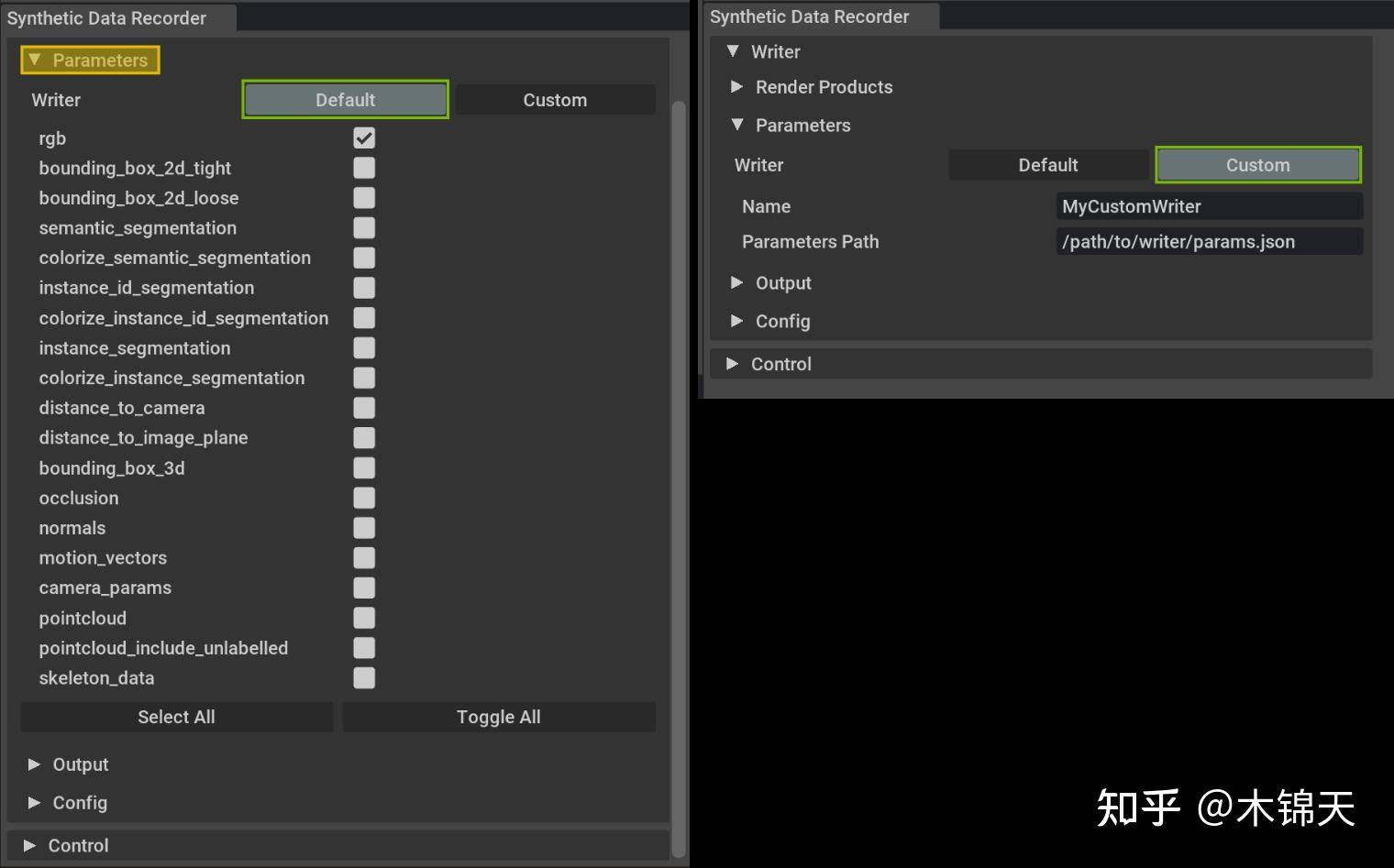Disable the rgb output checkbox
The image size is (1394, 868).
pyautogui.click(x=363, y=137)
